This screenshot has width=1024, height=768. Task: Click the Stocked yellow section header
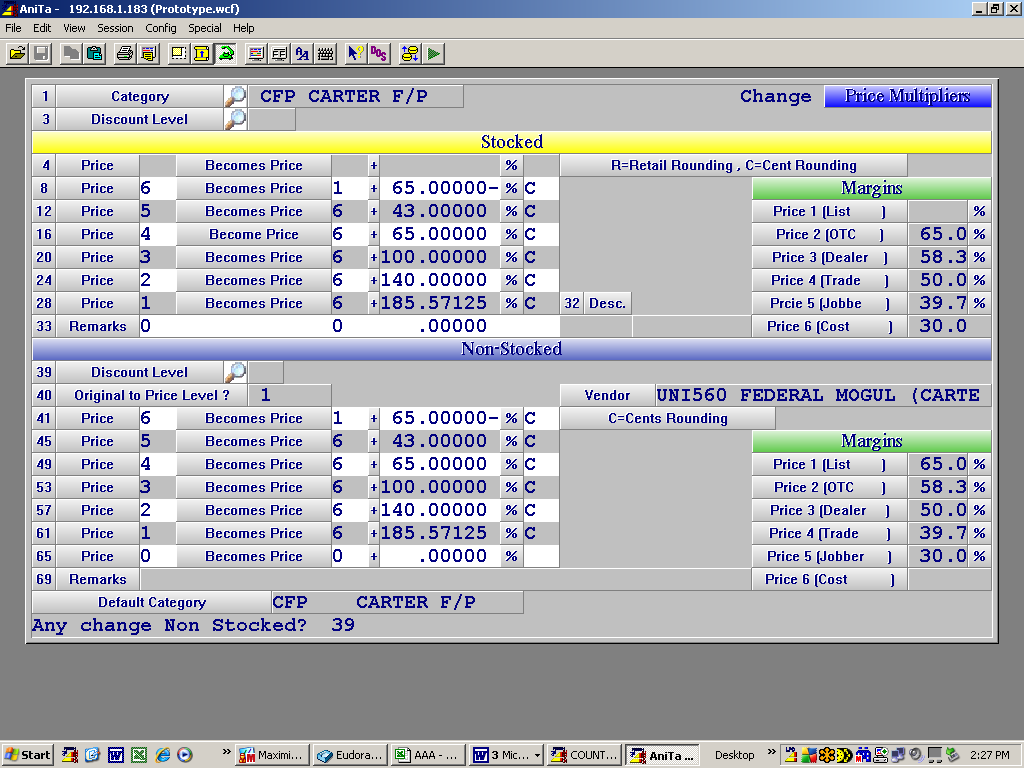512,142
